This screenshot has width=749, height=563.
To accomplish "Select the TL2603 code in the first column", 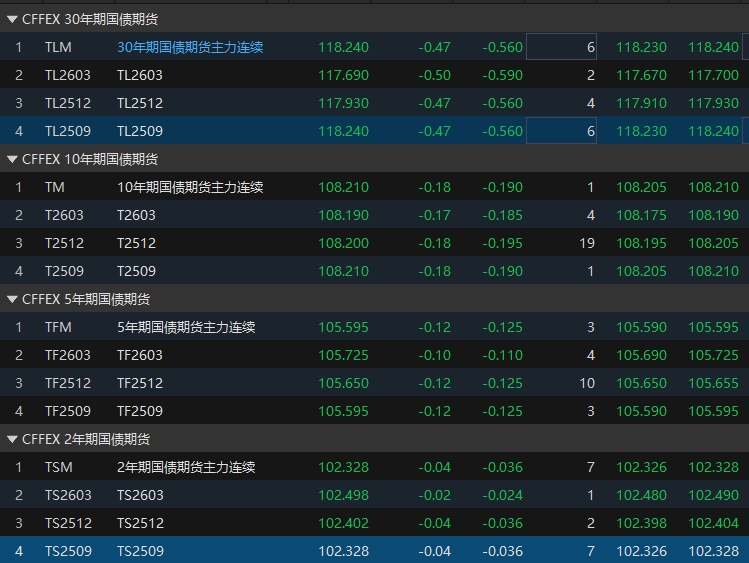I will [x=68, y=75].
